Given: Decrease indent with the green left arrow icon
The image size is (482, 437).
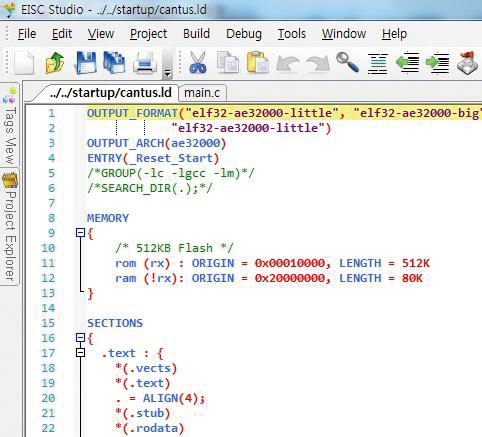Looking at the screenshot, I should click(x=407, y=63).
